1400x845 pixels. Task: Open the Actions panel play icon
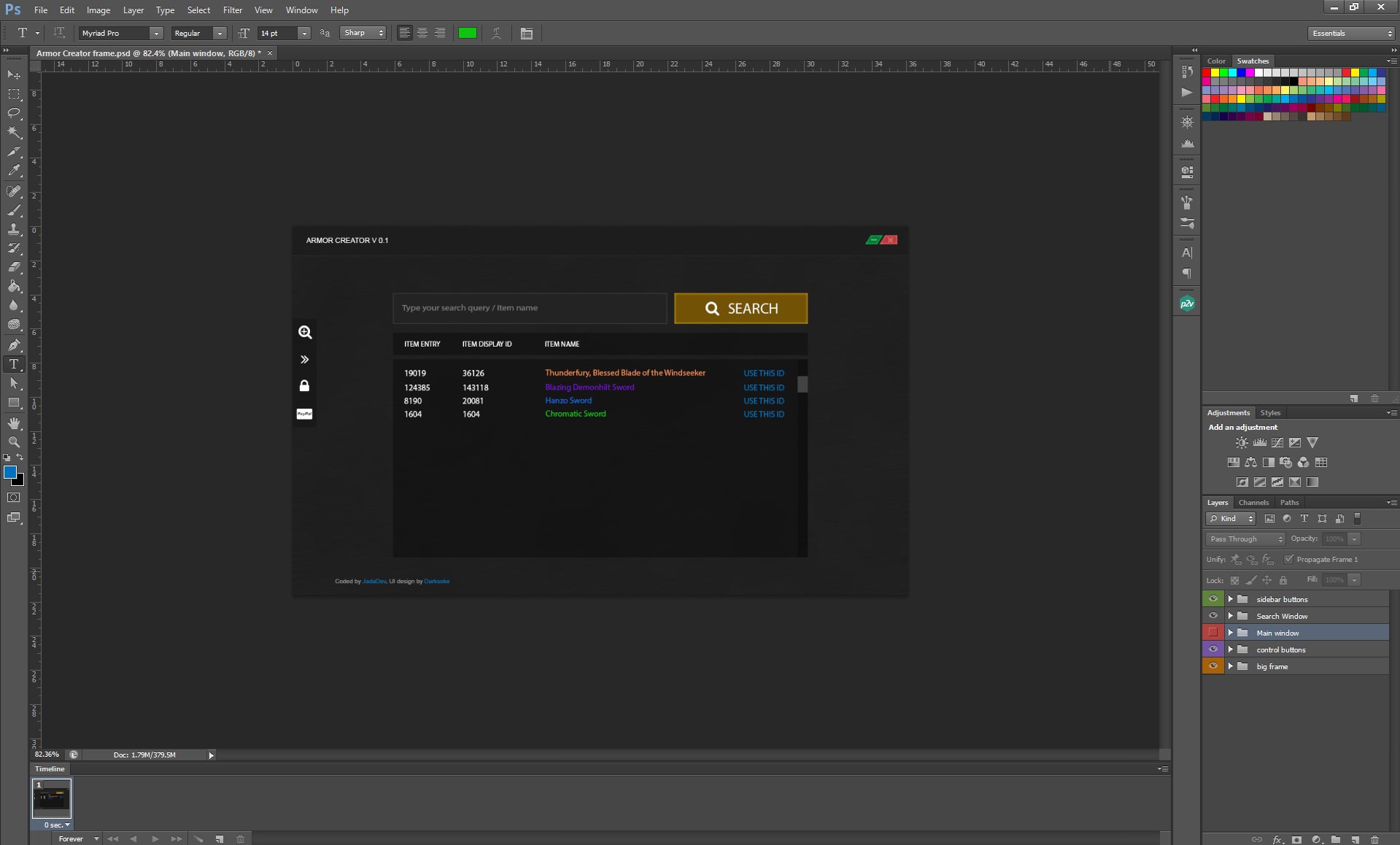click(1187, 92)
